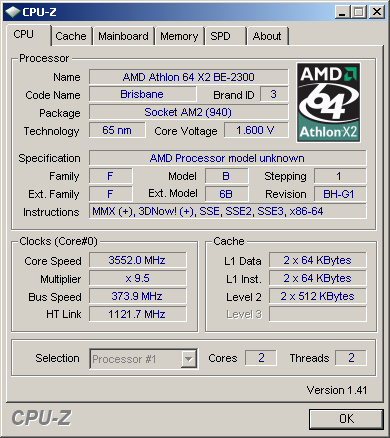The width and height of the screenshot is (390, 438).
Task: Click the Level 2 cache value
Action: 318,296
